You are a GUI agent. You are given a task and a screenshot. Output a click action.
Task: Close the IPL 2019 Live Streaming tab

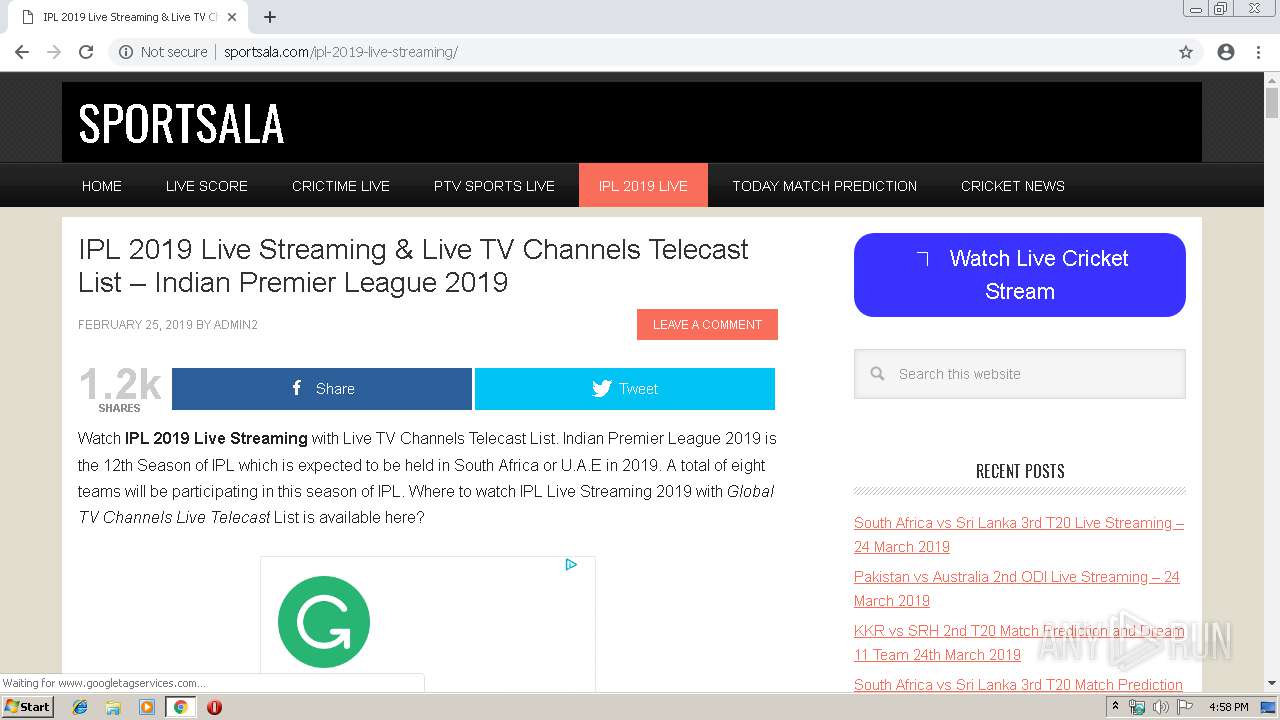coord(232,17)
